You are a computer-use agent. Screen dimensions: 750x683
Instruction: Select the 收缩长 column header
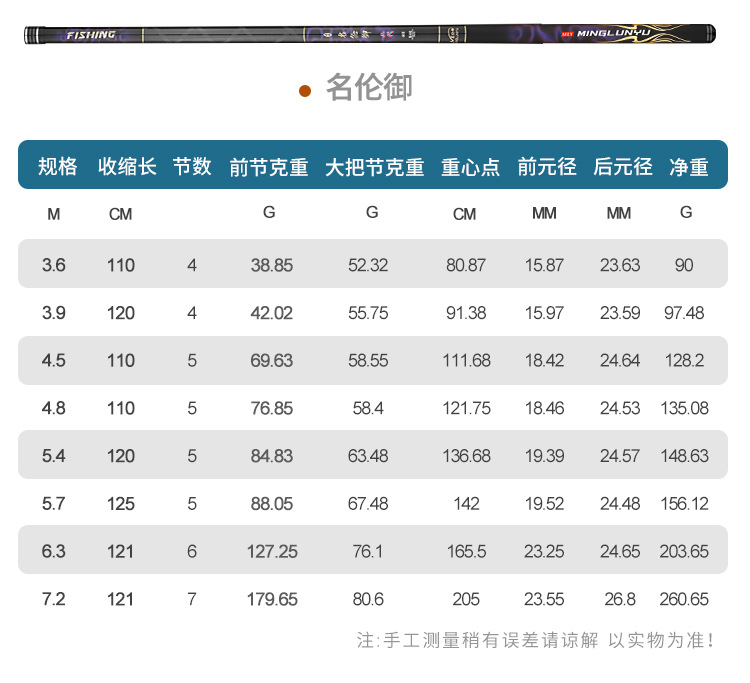[127, 166]
